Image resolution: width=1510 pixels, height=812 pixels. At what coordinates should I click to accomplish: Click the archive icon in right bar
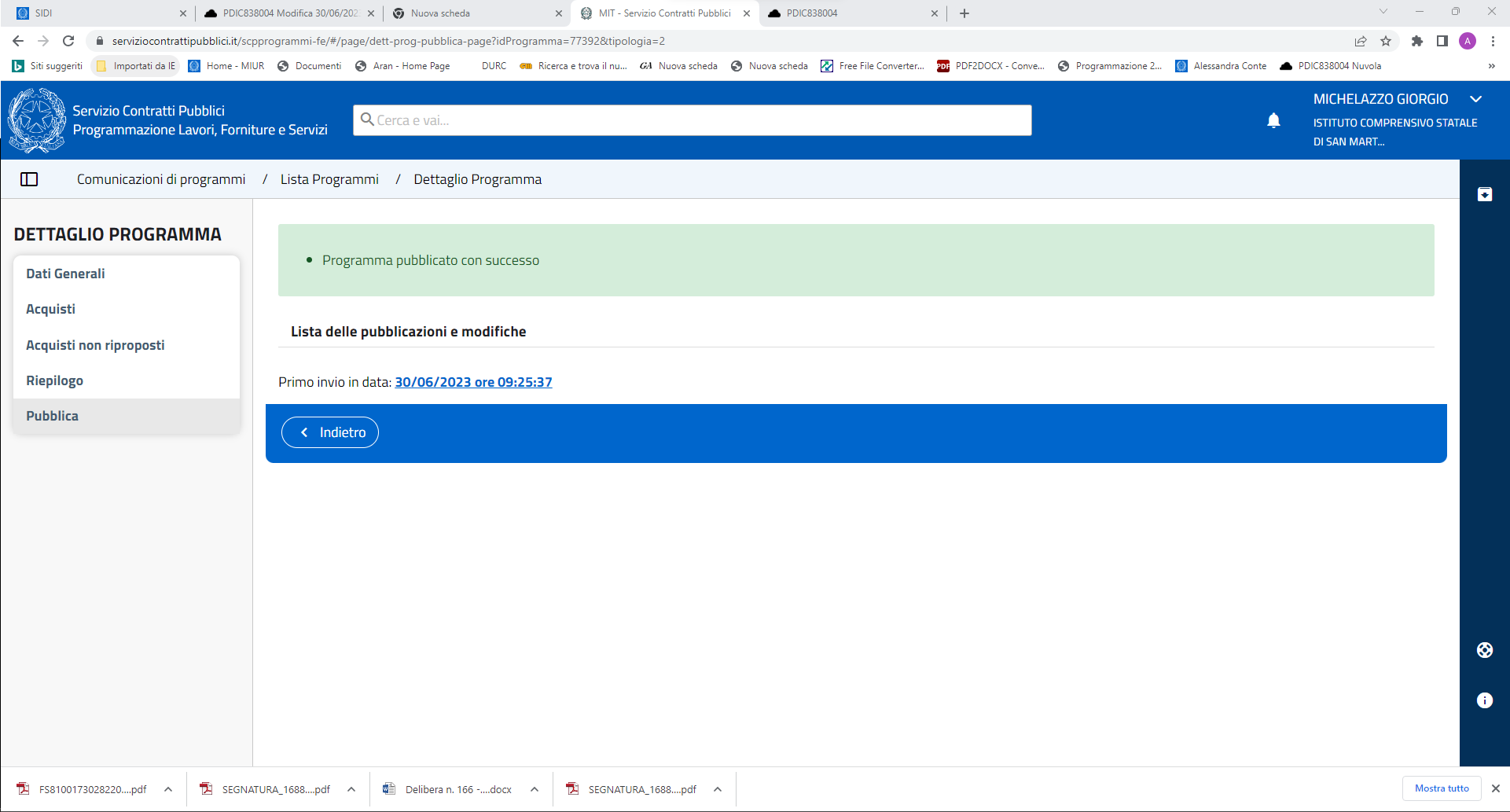click(x=1484, y=195)
